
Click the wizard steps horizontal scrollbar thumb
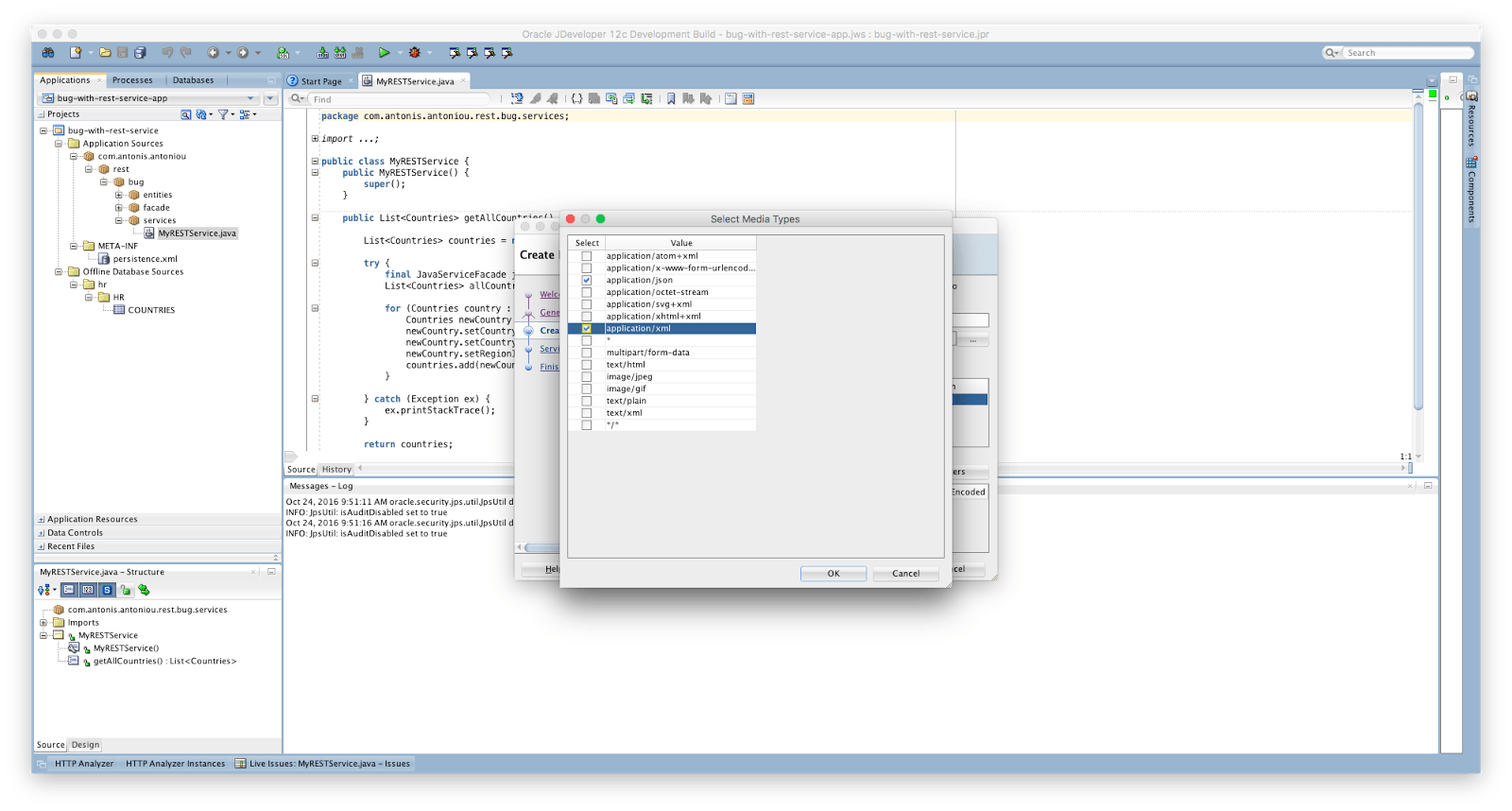[x=541, y=547]
